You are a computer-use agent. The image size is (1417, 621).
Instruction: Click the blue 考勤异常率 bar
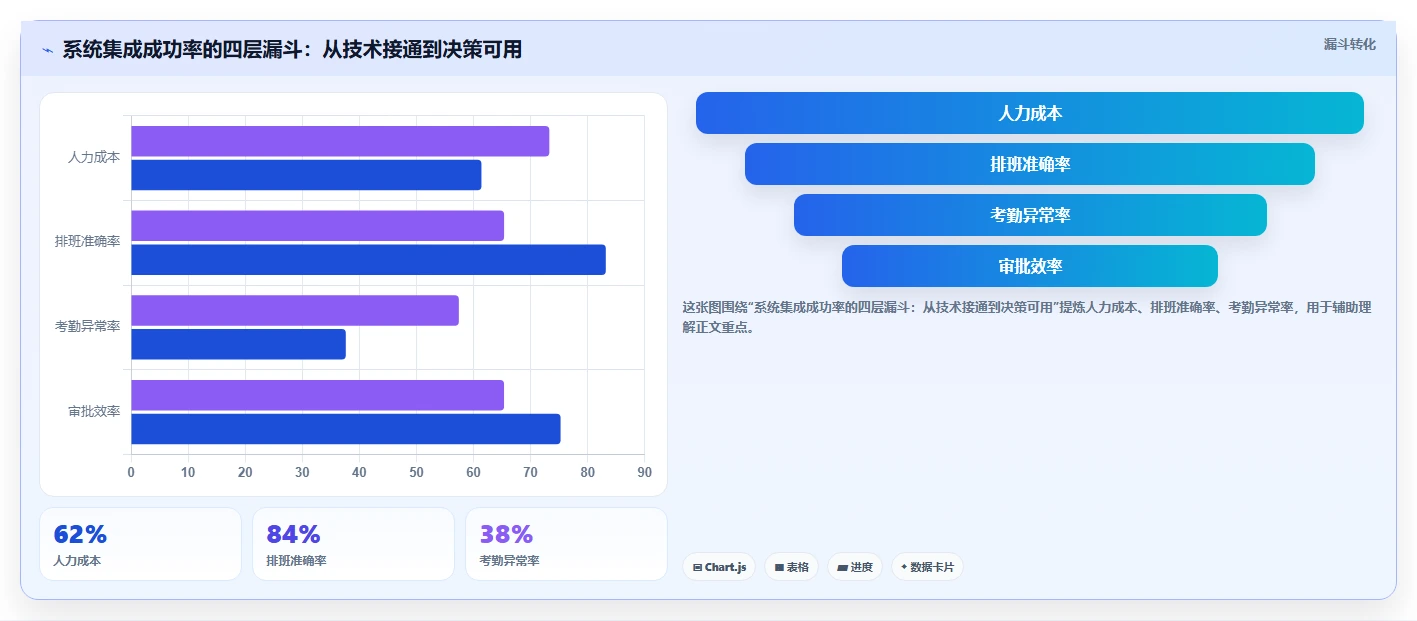click(x=238, y=344)
